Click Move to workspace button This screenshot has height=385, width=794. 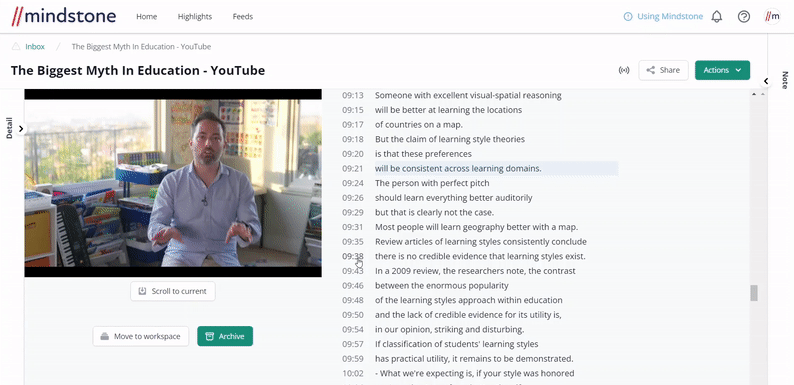pos(141,336)
